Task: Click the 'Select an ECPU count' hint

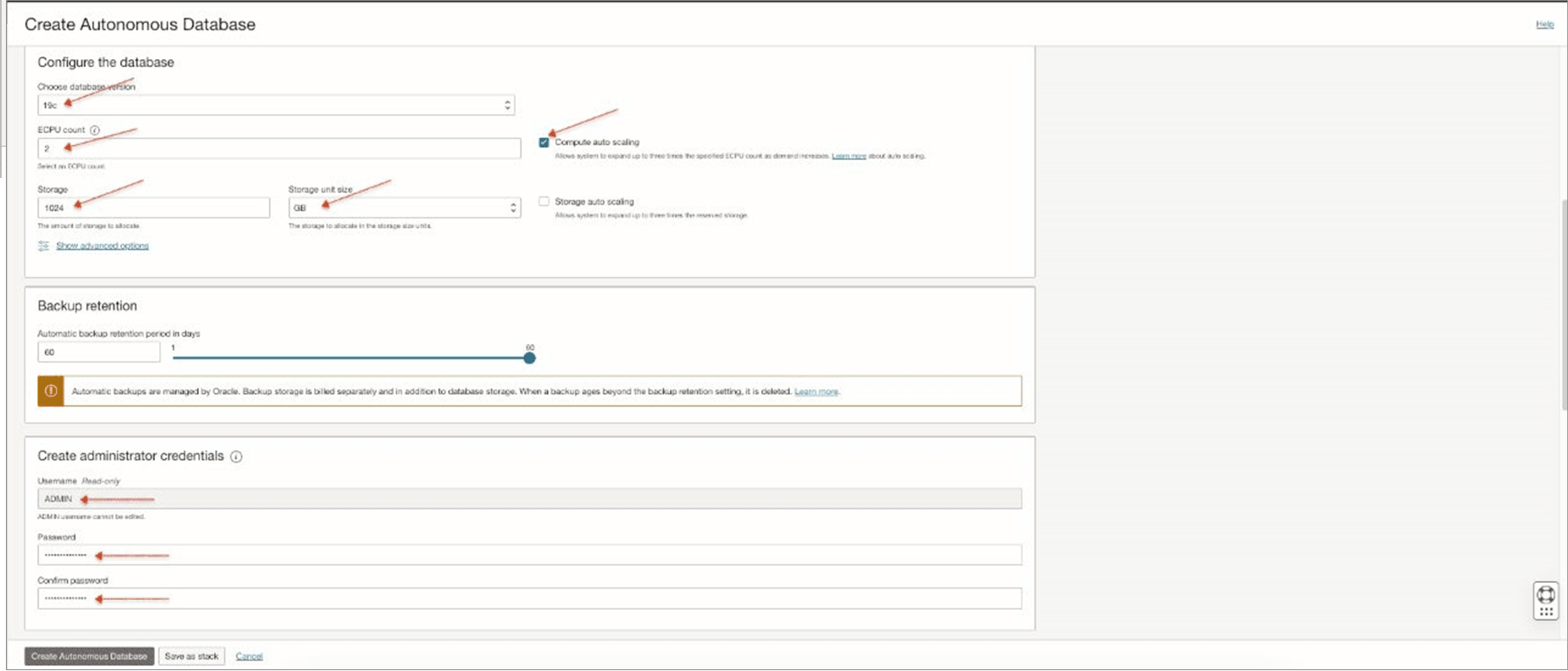Action: (72, 166)
